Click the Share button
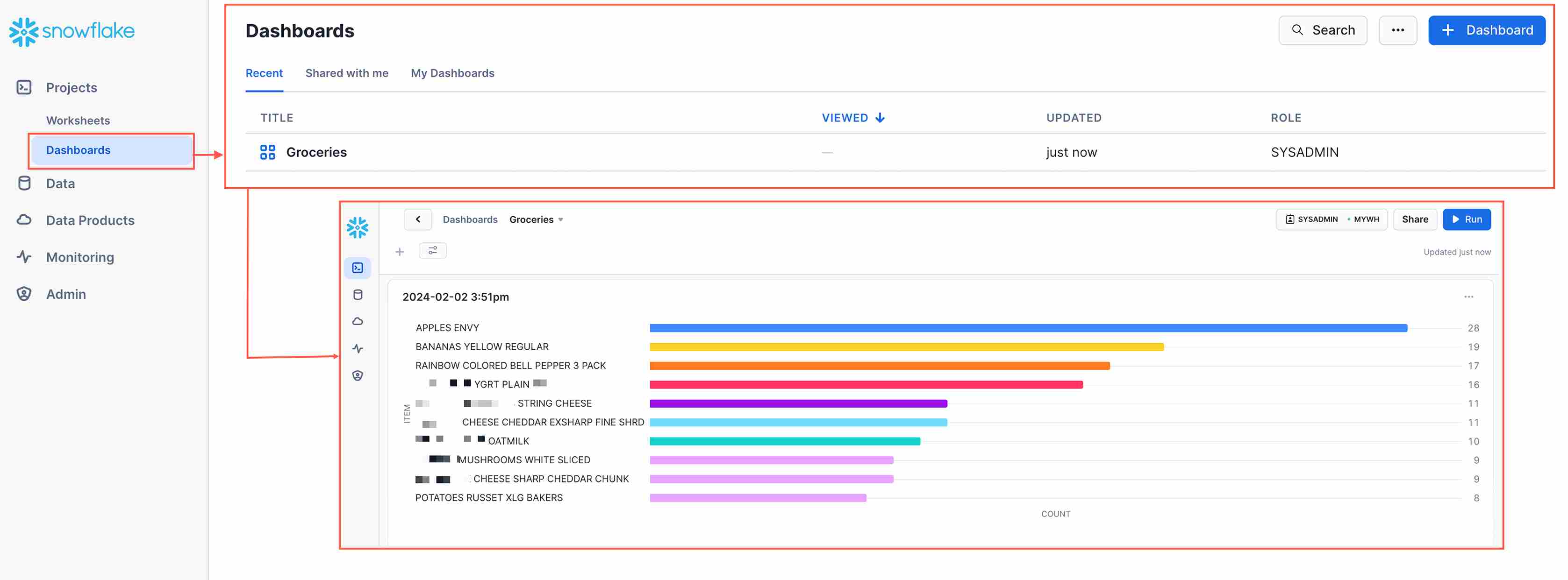This screenshot has height=580, width=1568. click(1415, 219)
